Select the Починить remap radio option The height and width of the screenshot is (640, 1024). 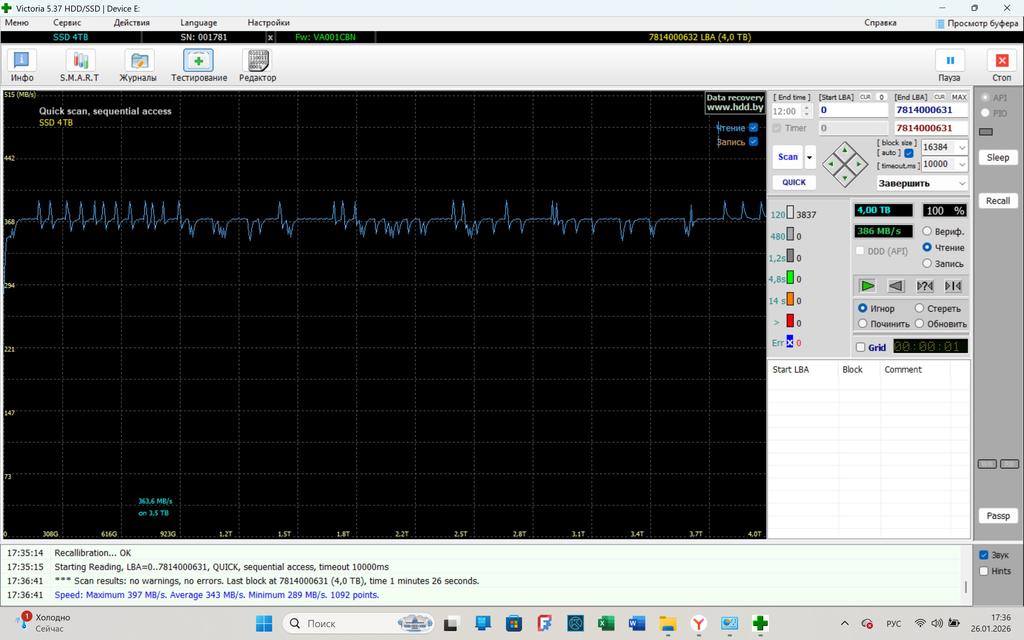coord(863,324)
